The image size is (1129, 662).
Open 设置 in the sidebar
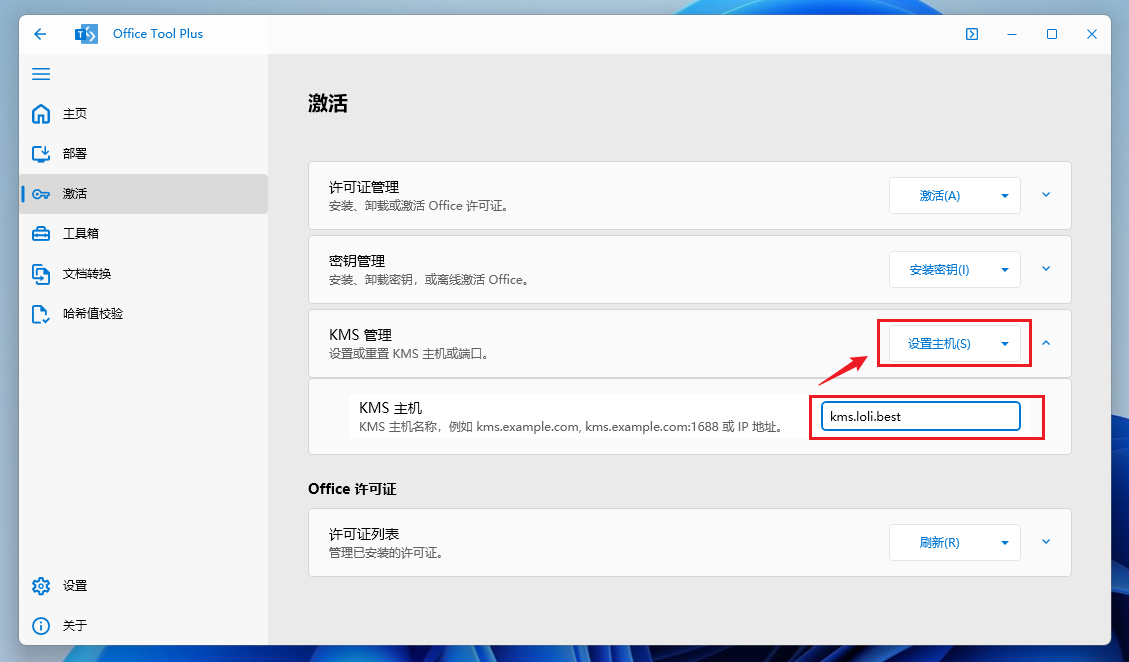(143, 586)
